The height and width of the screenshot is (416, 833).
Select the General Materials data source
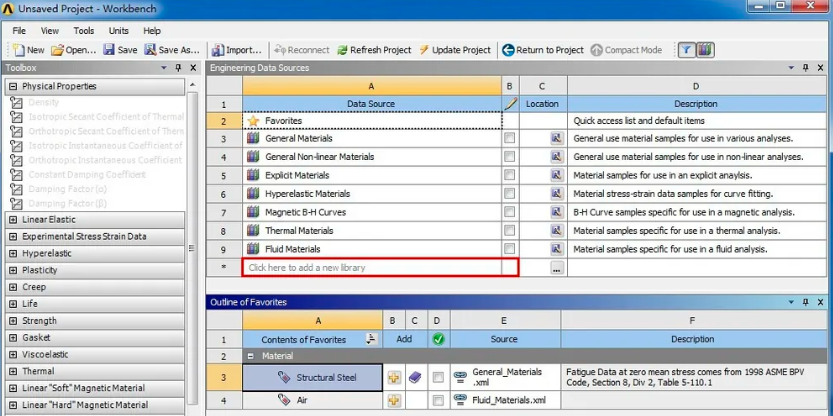372,138
